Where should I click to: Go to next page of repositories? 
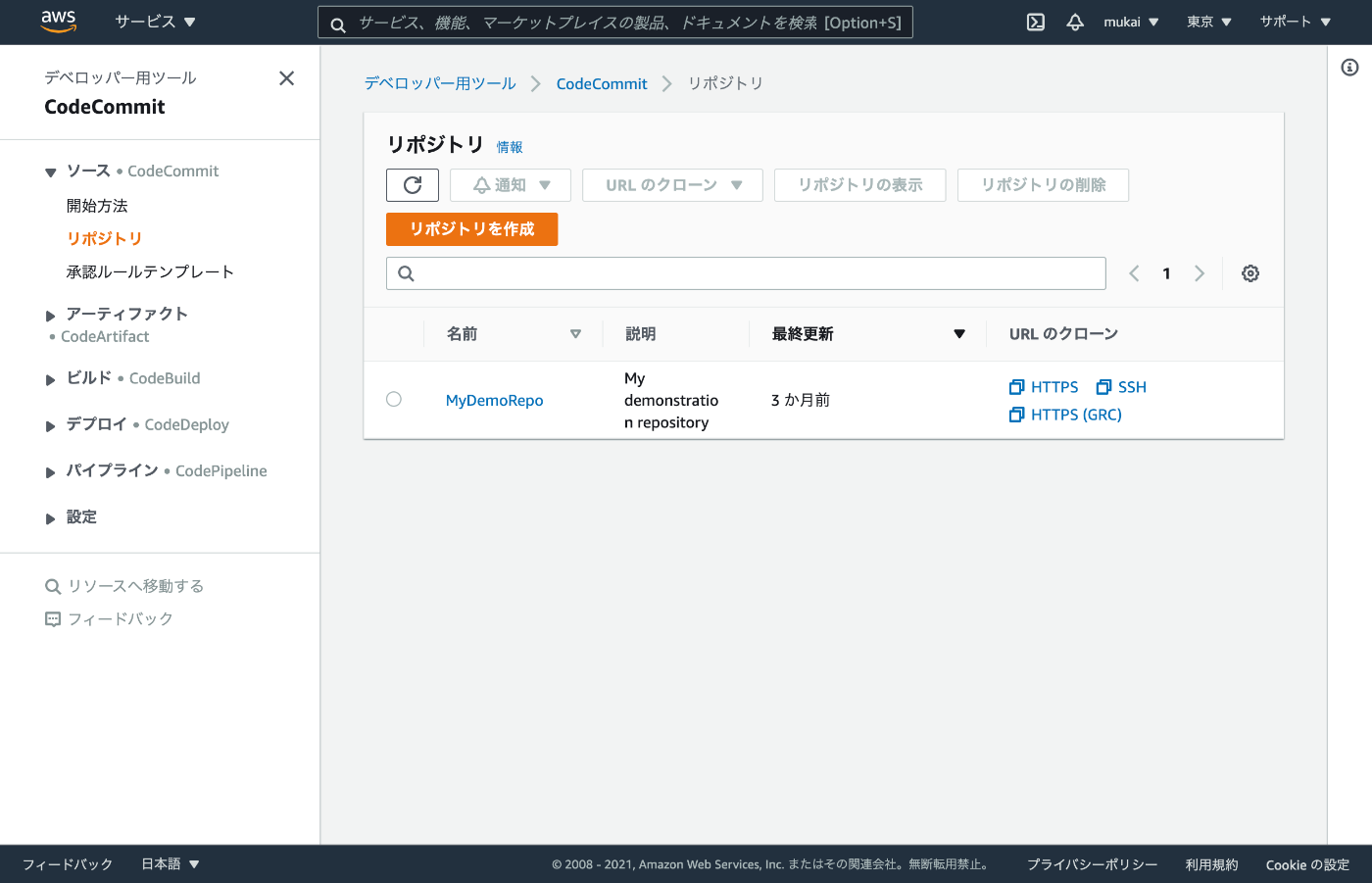tap(1200, 273)
